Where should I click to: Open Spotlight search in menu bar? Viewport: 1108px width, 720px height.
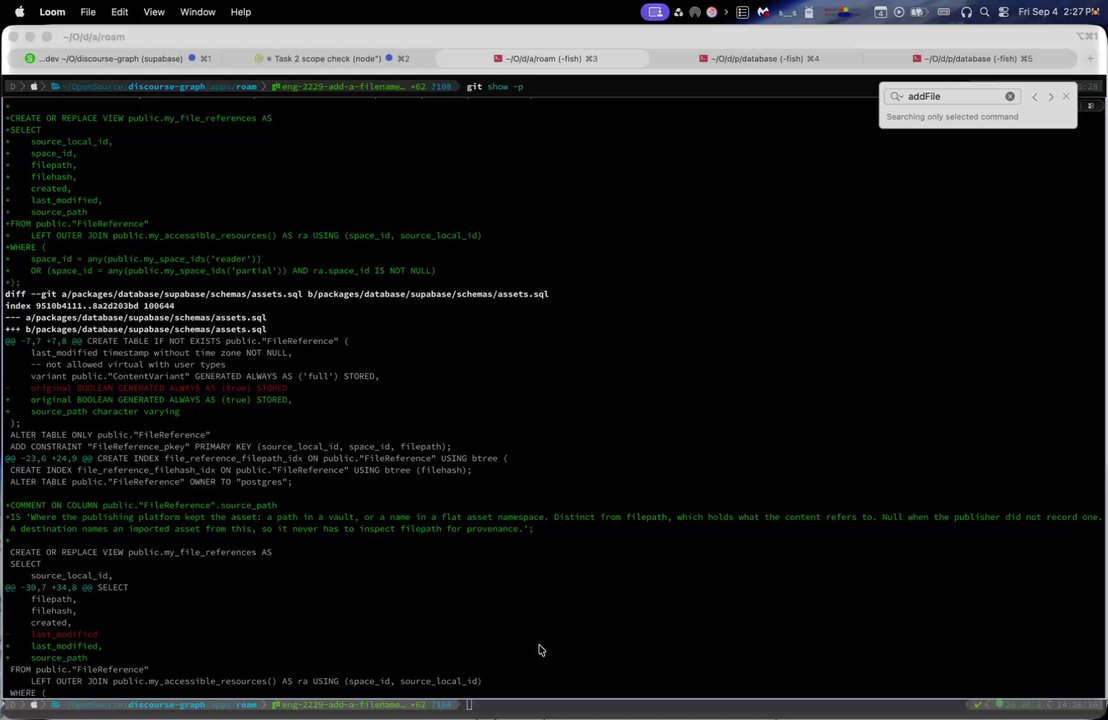[x=984, y=12]
